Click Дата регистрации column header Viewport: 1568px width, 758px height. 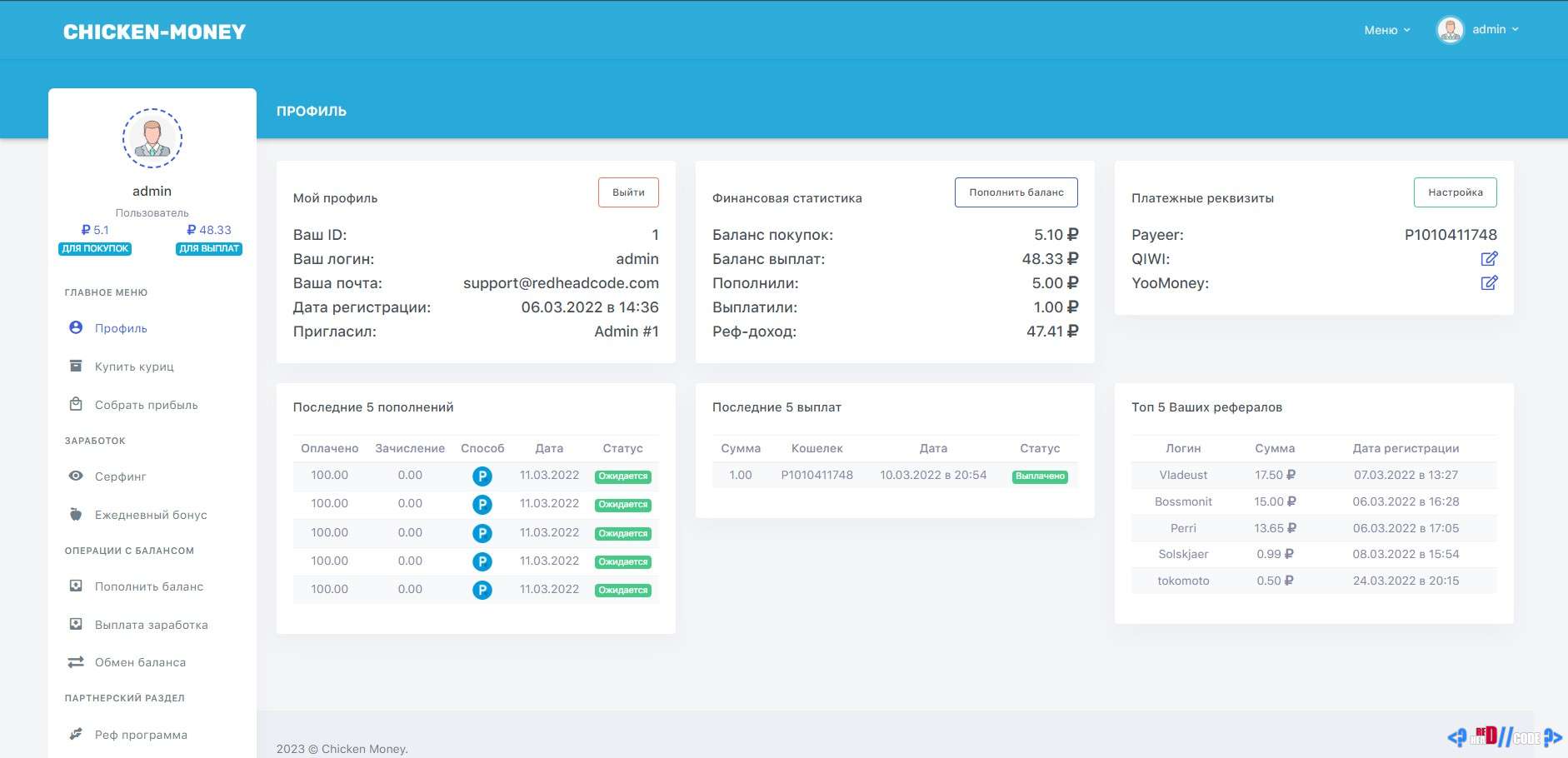pyautogui.click(x=1406, y=448)
